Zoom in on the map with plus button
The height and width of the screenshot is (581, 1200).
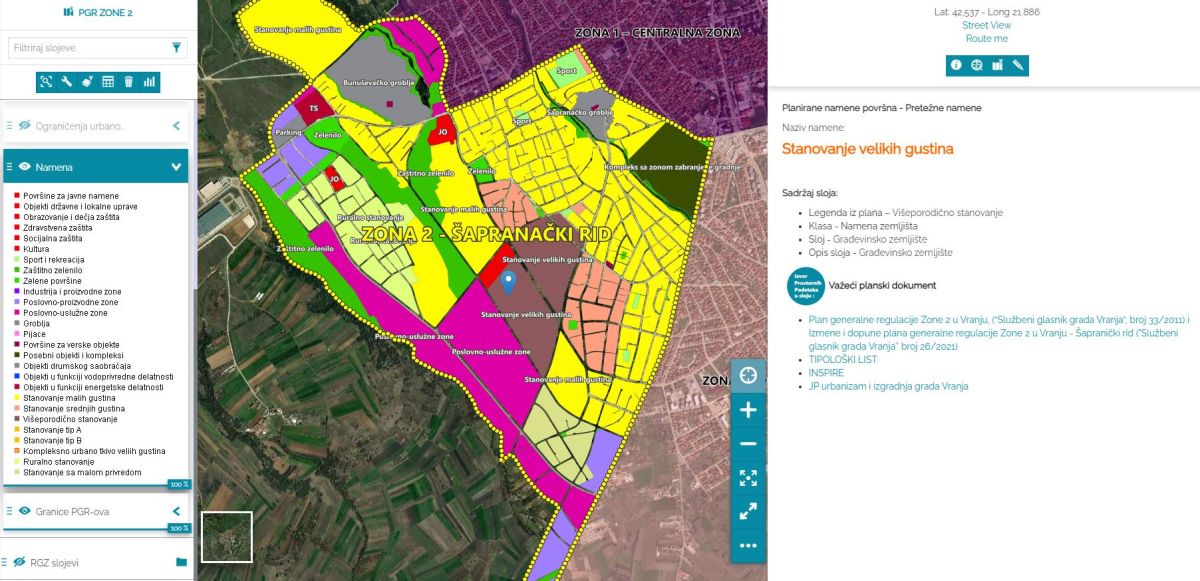(748, 410)
